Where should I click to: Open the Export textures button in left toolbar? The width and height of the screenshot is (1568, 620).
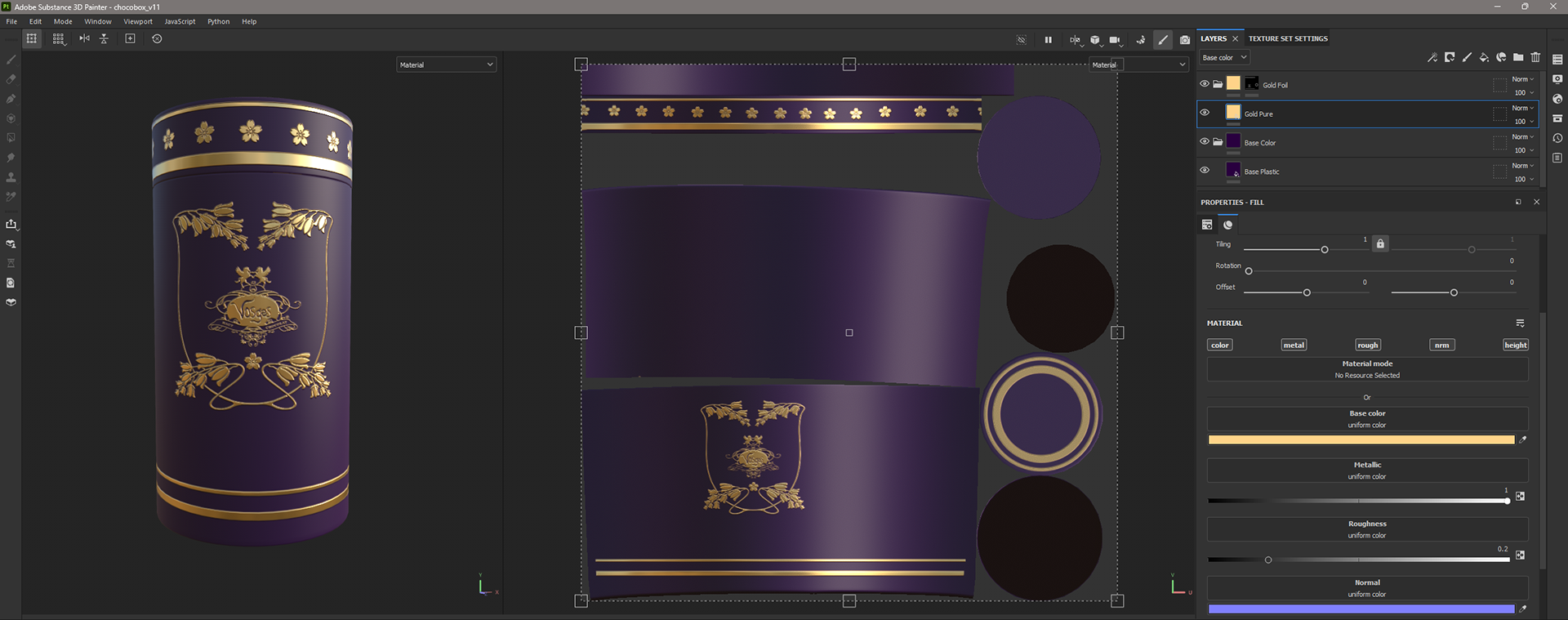click(x=11, y=224)
